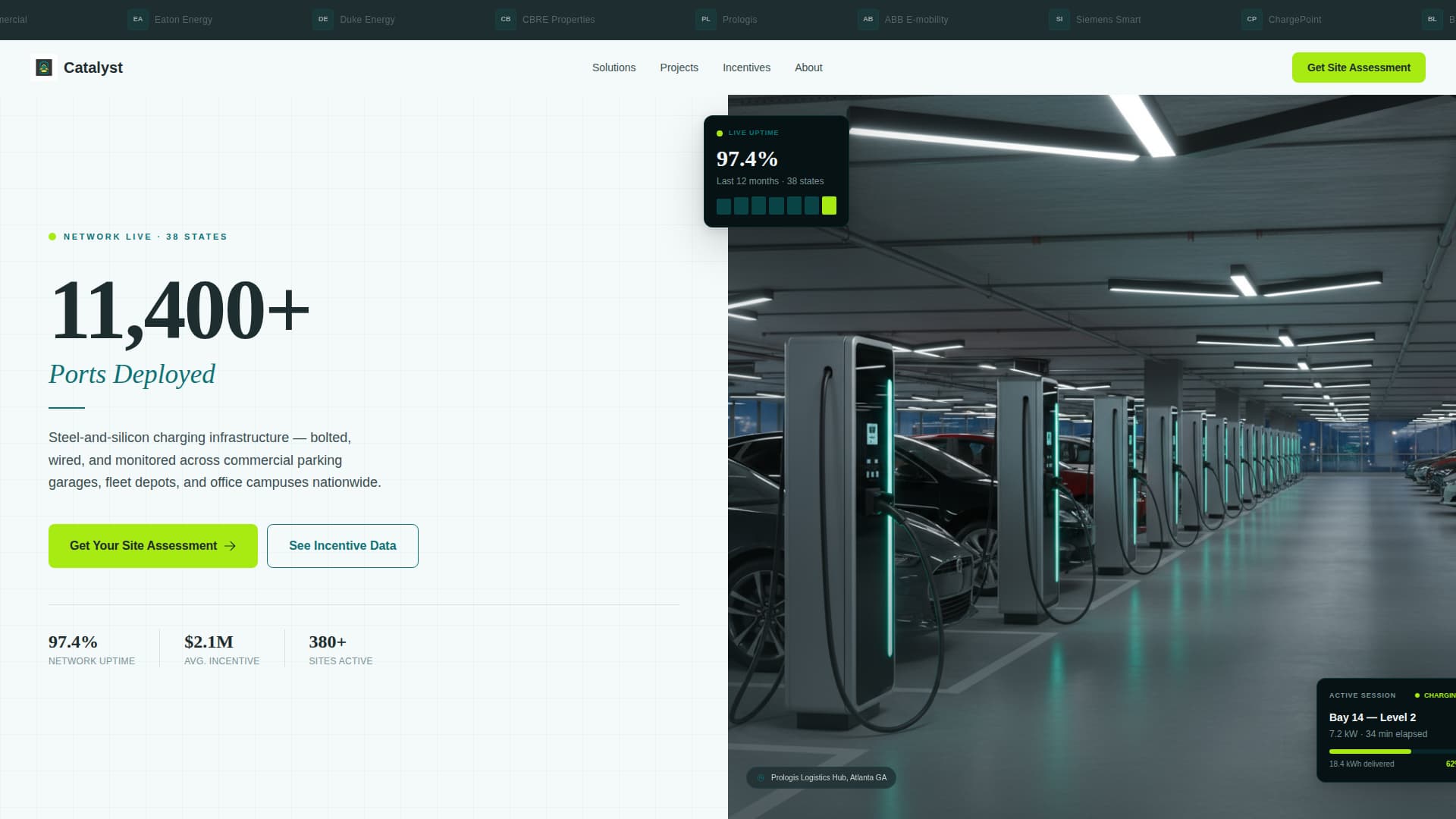The image size is (1456, 819).
Task: Click the CB badge for CBRE Properties
Action: (505, 19)
